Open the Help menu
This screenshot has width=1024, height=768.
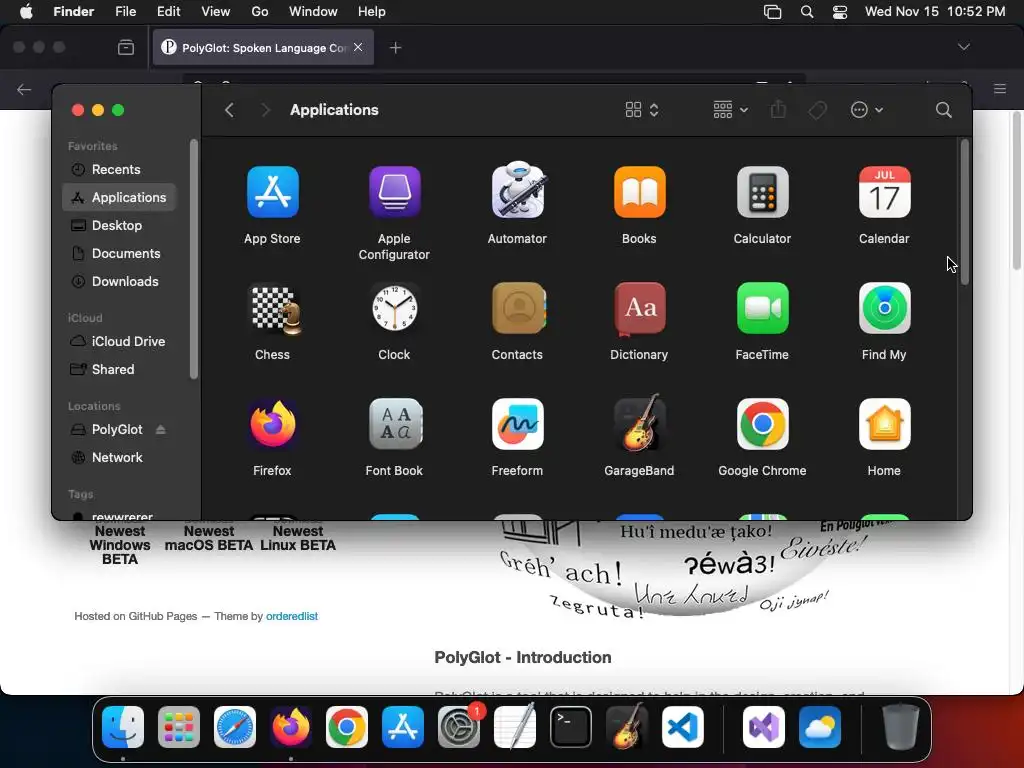pos(372,12)
